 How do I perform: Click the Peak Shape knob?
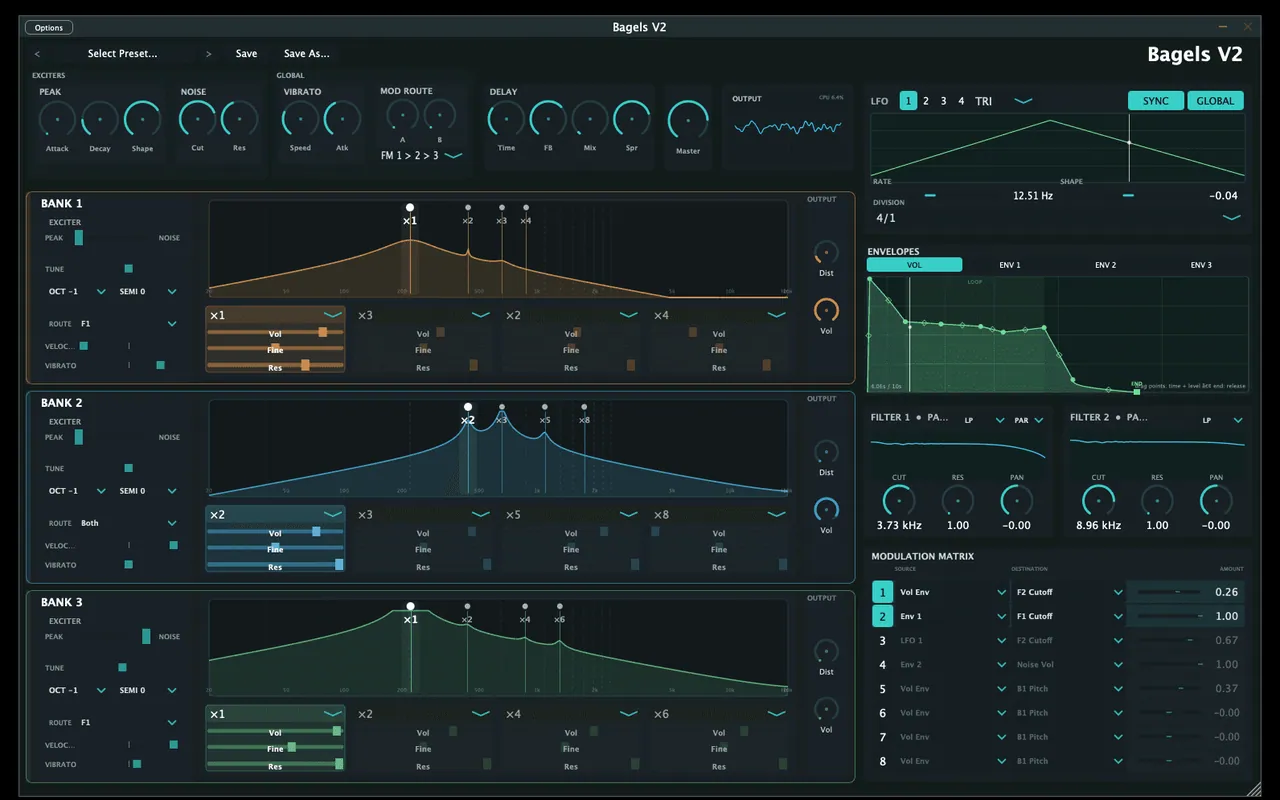pos(142,120)
